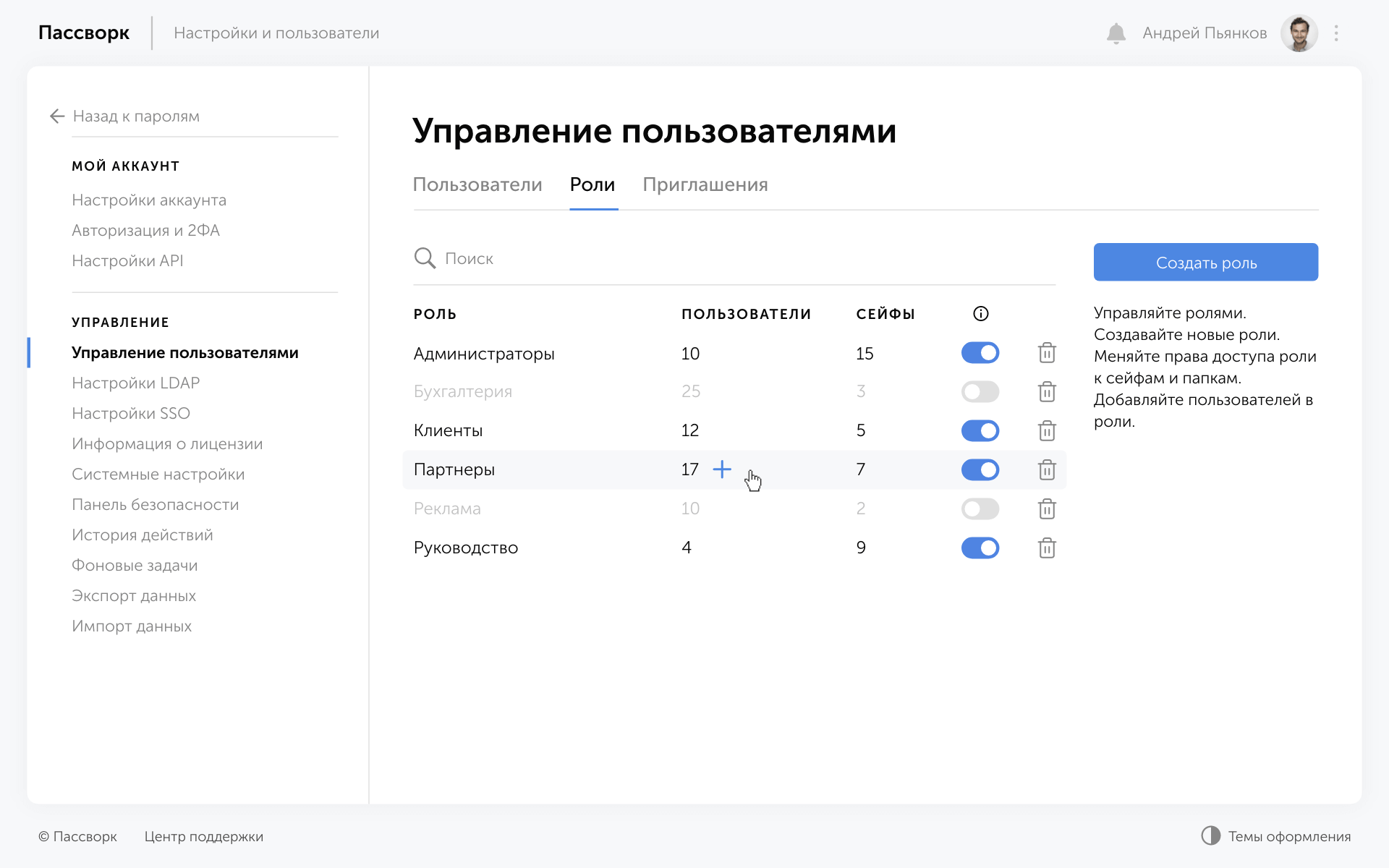The image size is (1389, 868).
Task: Switch to the Пользователи tab
Action: pos(477,185)
